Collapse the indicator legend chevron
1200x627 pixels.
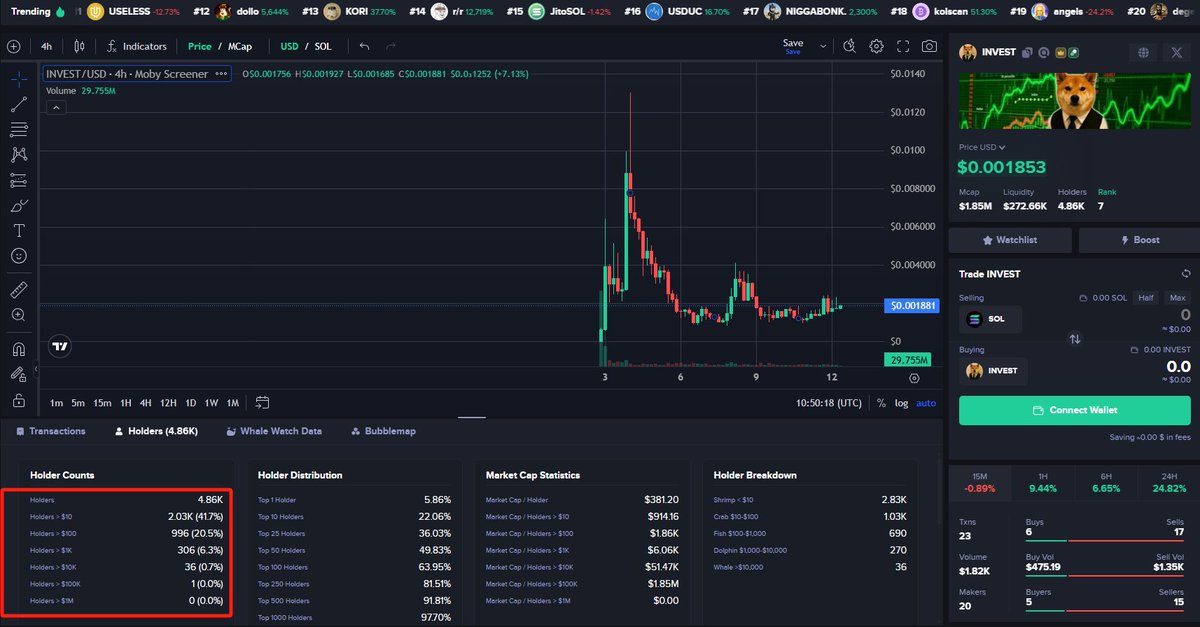56,107
